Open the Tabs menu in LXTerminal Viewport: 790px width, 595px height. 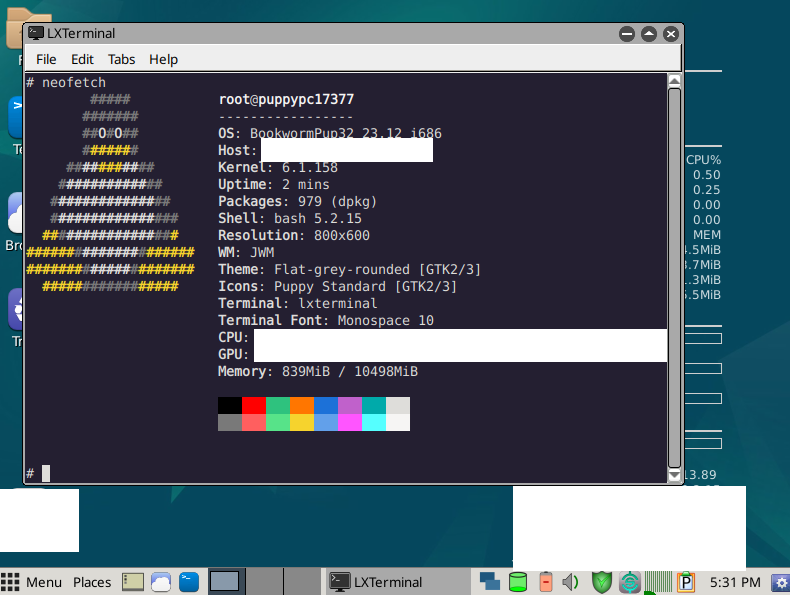click(121, 59)
